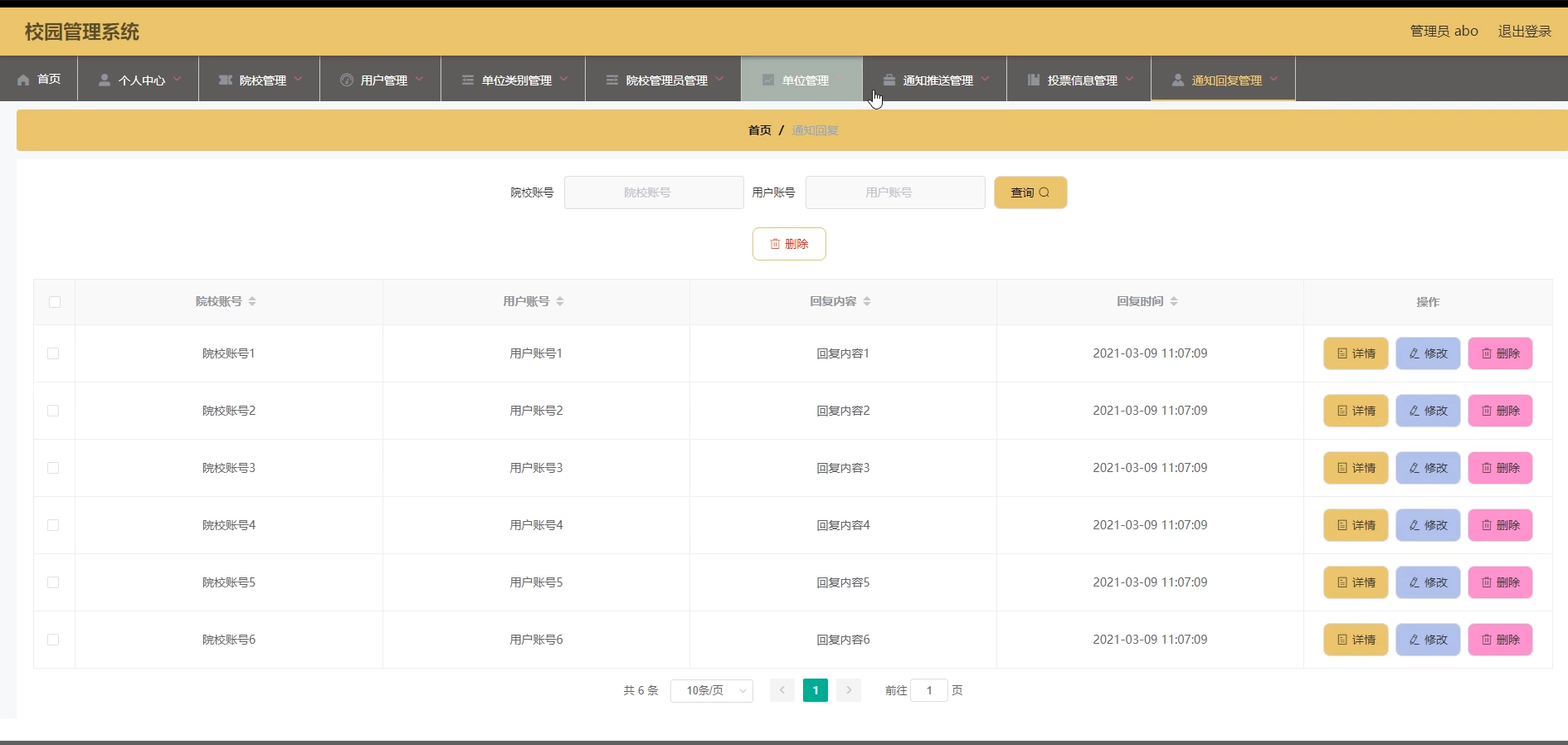Screen dimensions: 1568x745
Task: Focus the 用户账号 search input field
Action: tap(895, 192)
